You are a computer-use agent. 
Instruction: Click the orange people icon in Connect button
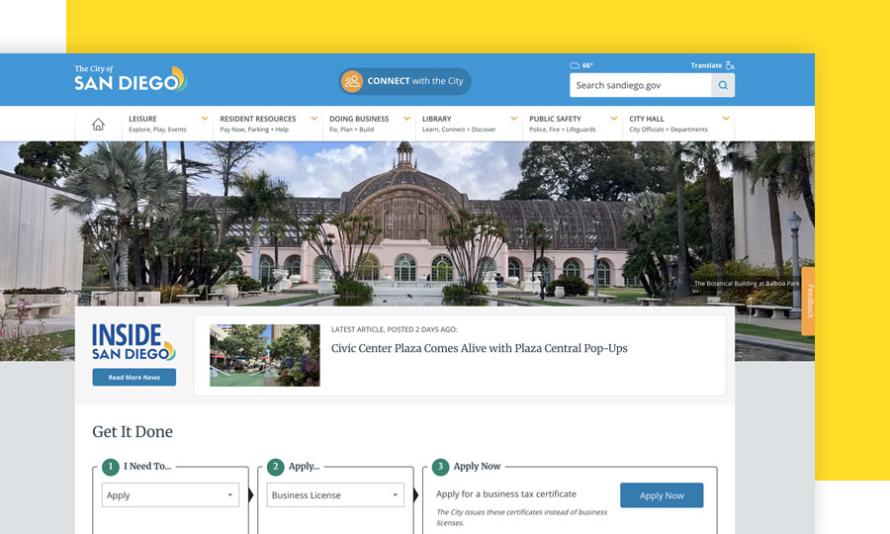[352, 81]
